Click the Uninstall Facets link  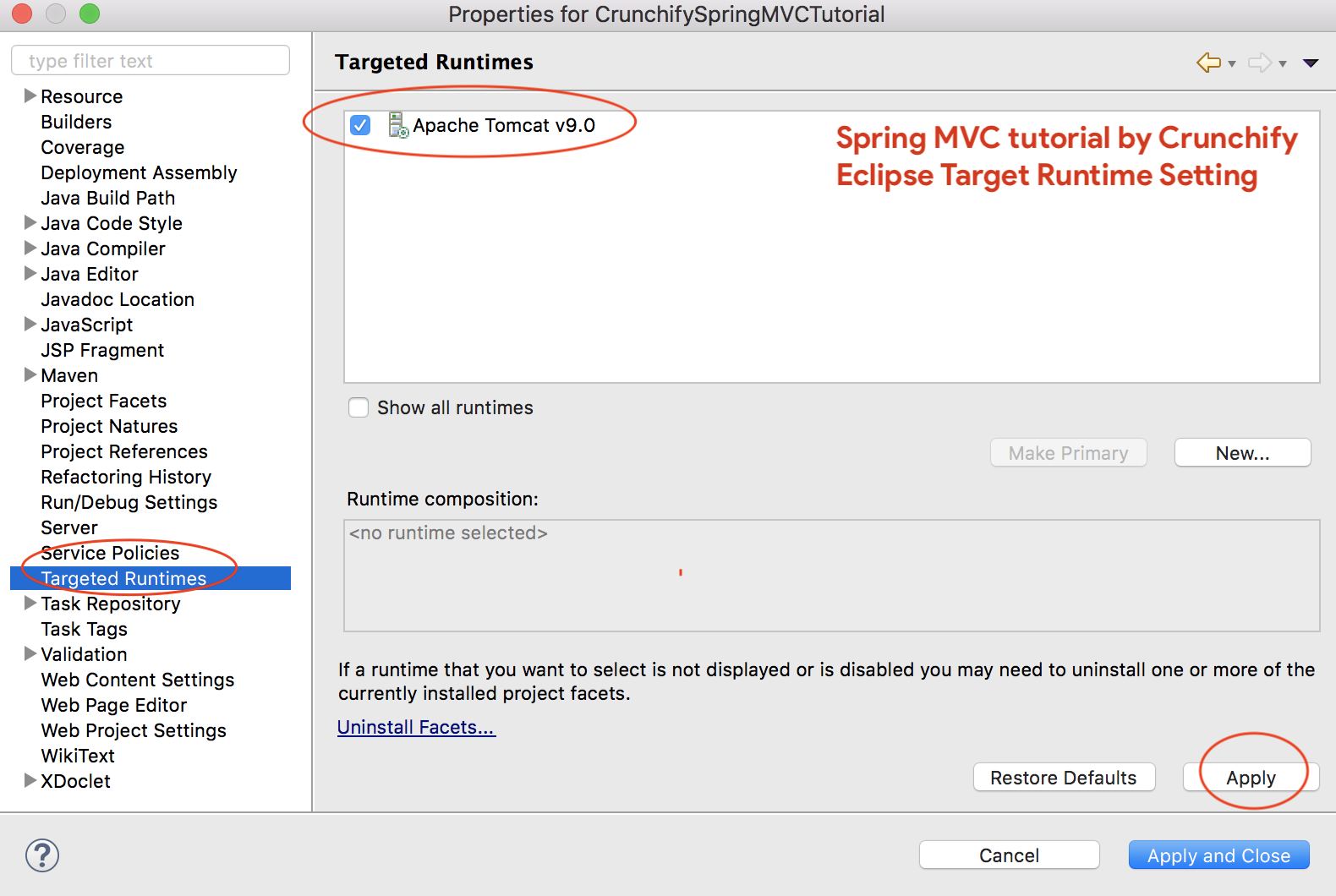point(416,727)
